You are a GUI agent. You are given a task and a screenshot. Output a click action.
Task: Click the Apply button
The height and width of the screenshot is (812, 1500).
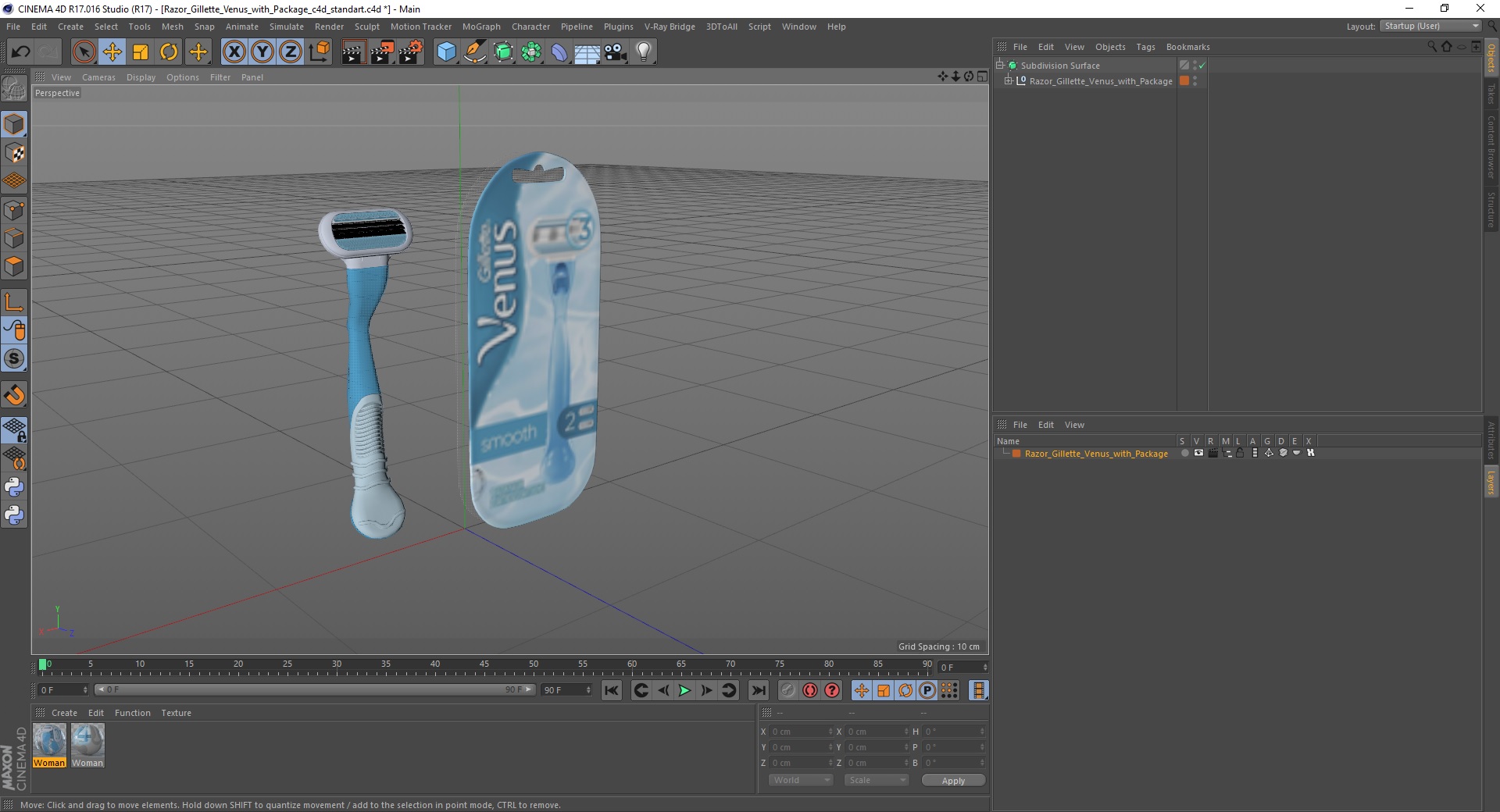[953, 781]
